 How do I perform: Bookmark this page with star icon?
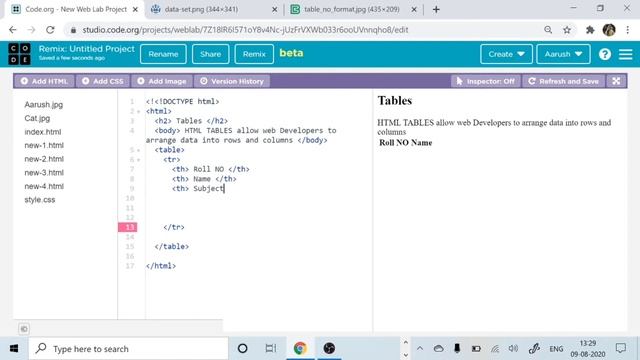(x=567, y=30)
